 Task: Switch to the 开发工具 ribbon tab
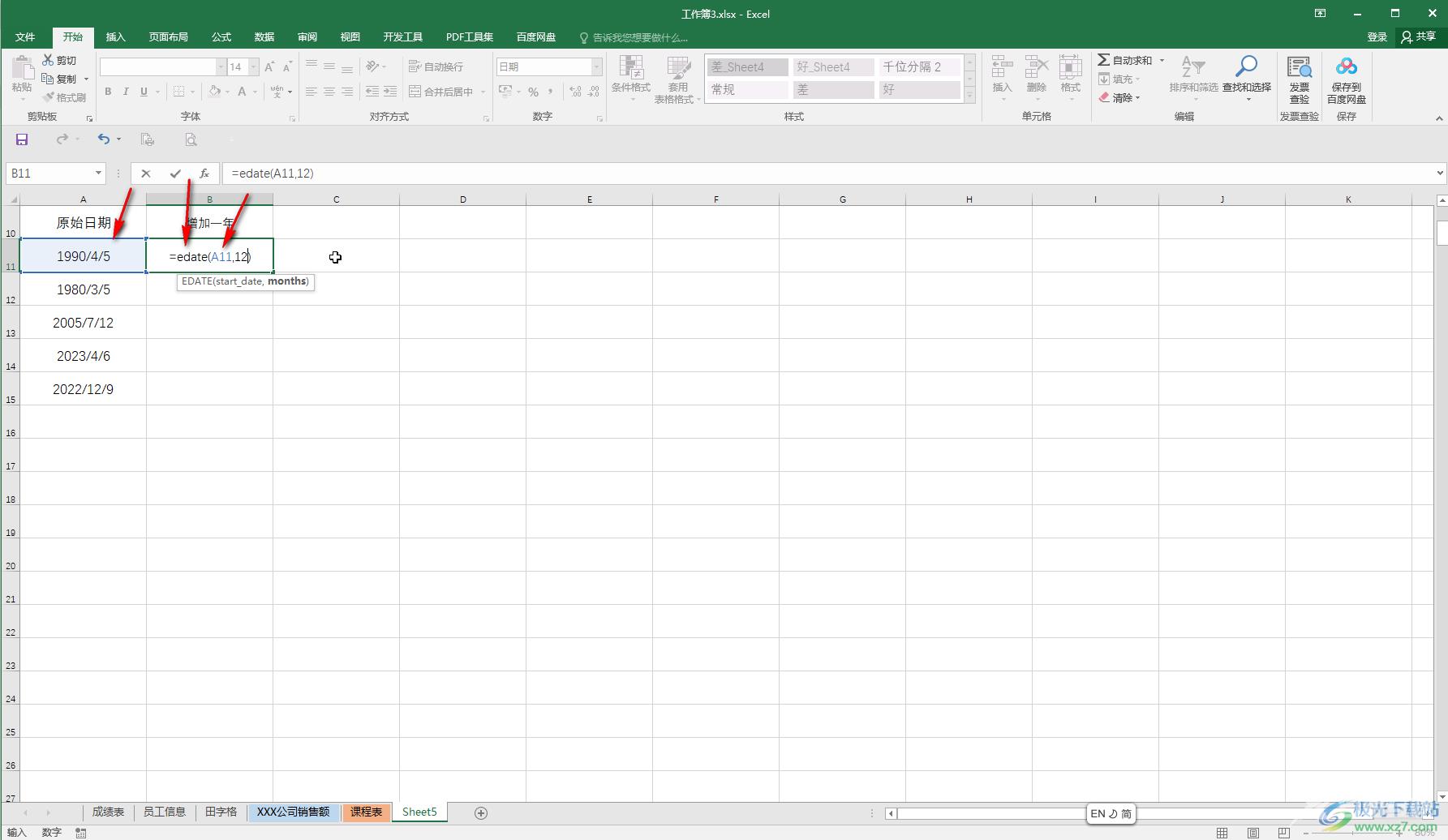click(403, 37)
